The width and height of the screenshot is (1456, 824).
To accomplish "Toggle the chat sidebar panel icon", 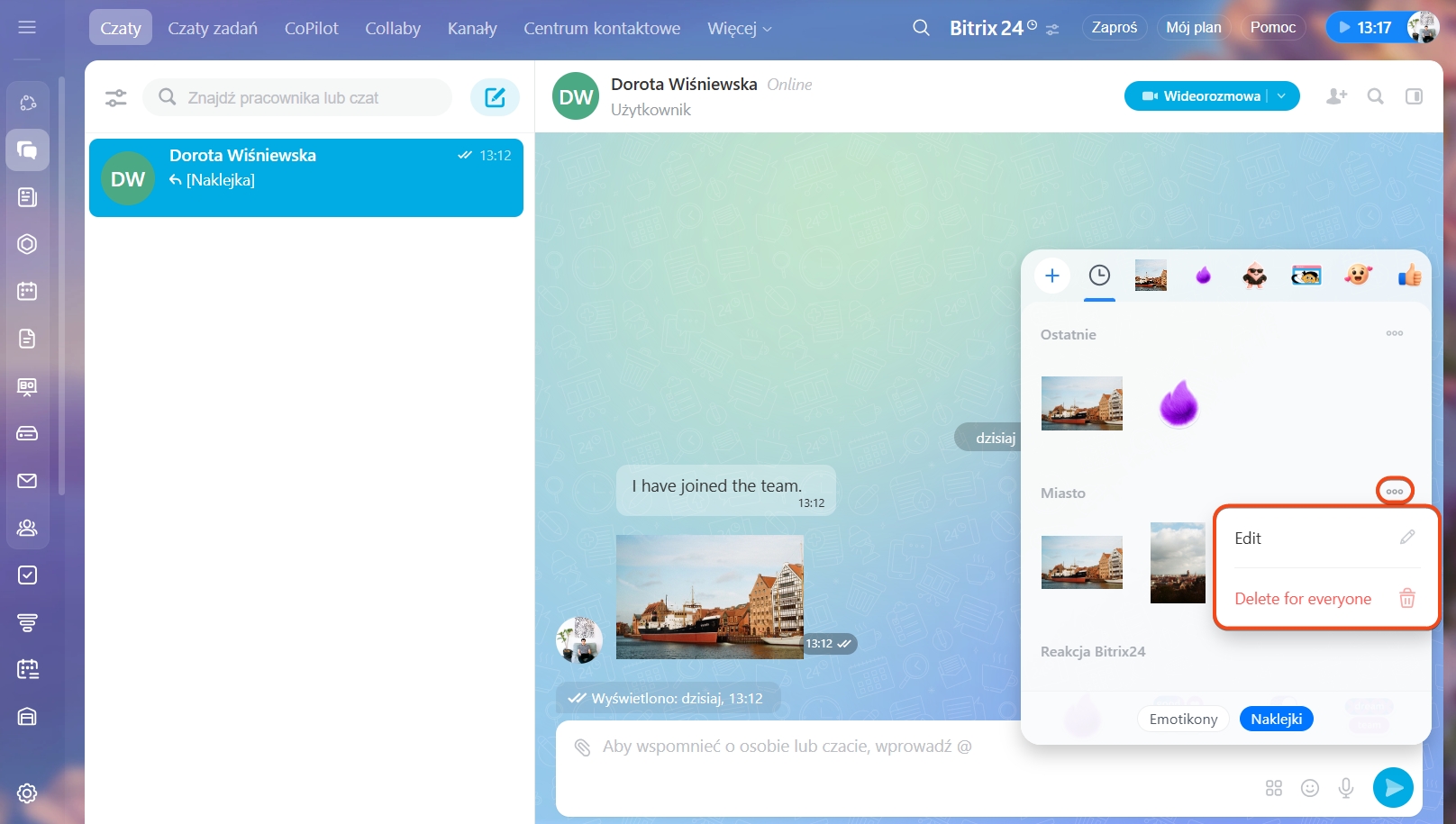I will pos(1414,96).
